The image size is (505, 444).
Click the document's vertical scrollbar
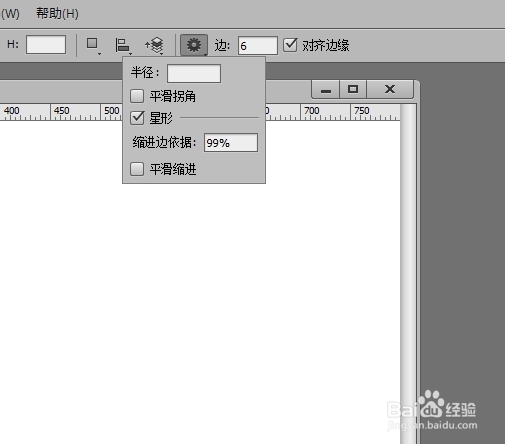click(408, 273)
